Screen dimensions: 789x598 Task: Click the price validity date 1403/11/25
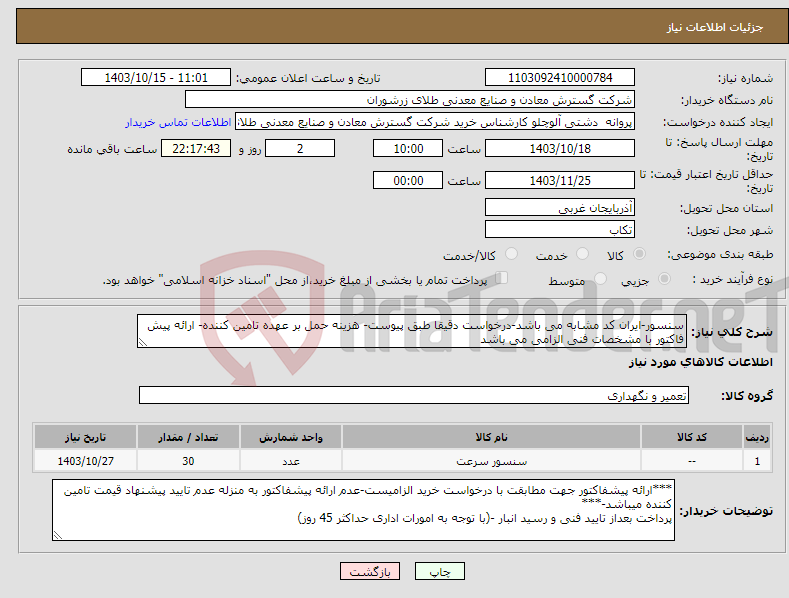tap(560, 180)
